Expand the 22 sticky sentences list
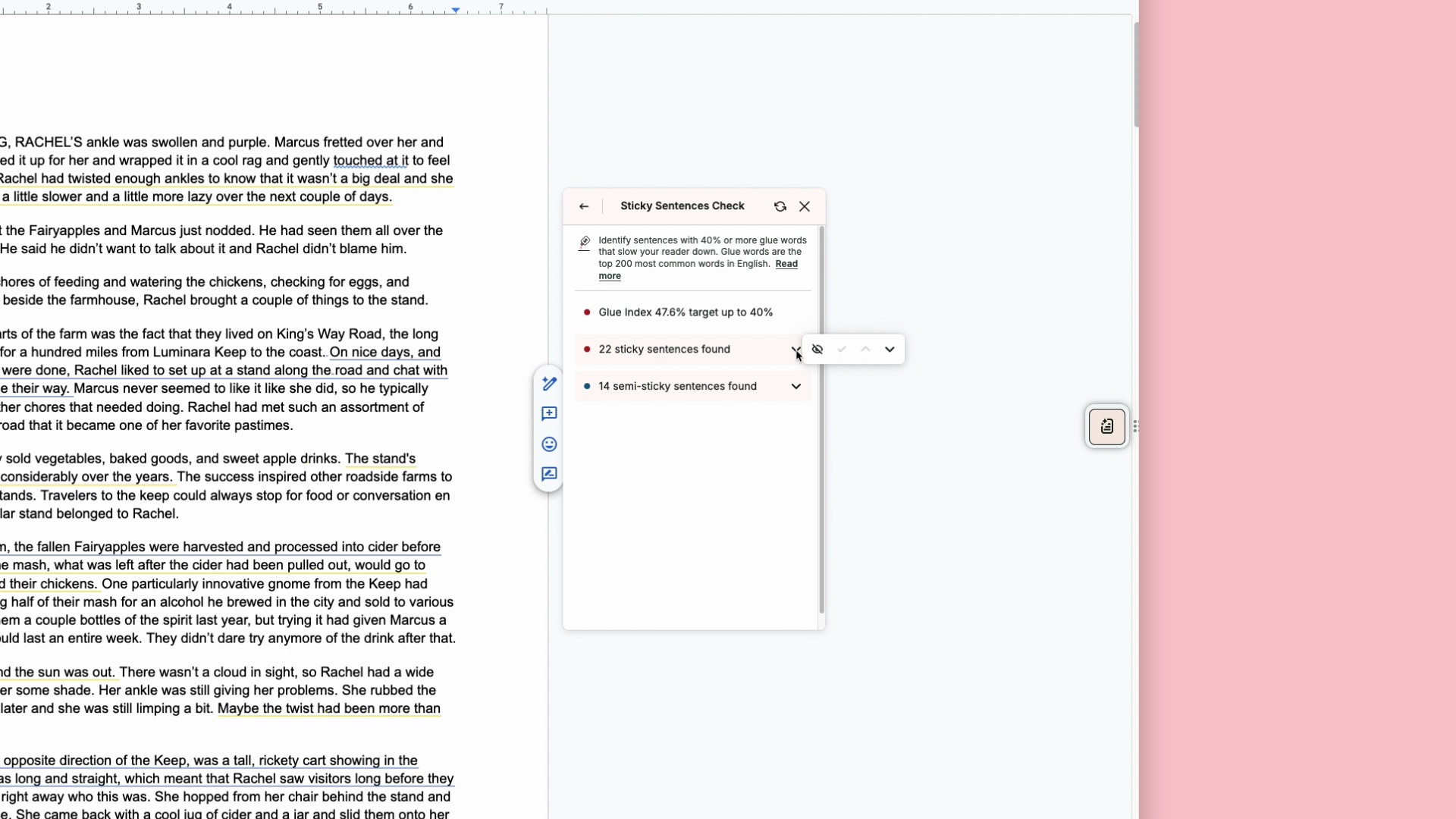 [795, 349]
